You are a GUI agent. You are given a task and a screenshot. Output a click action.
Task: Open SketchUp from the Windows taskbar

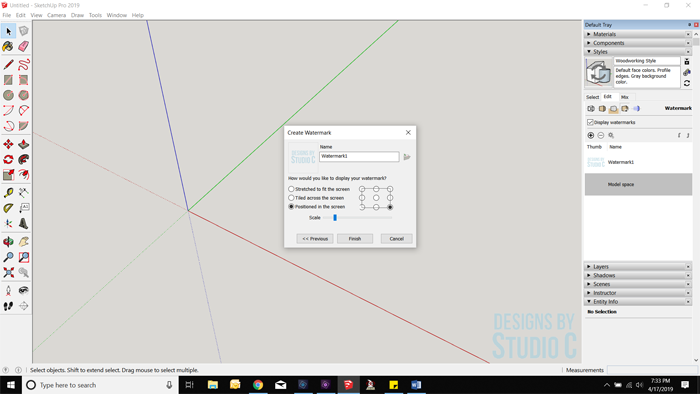tap(348, 385)
